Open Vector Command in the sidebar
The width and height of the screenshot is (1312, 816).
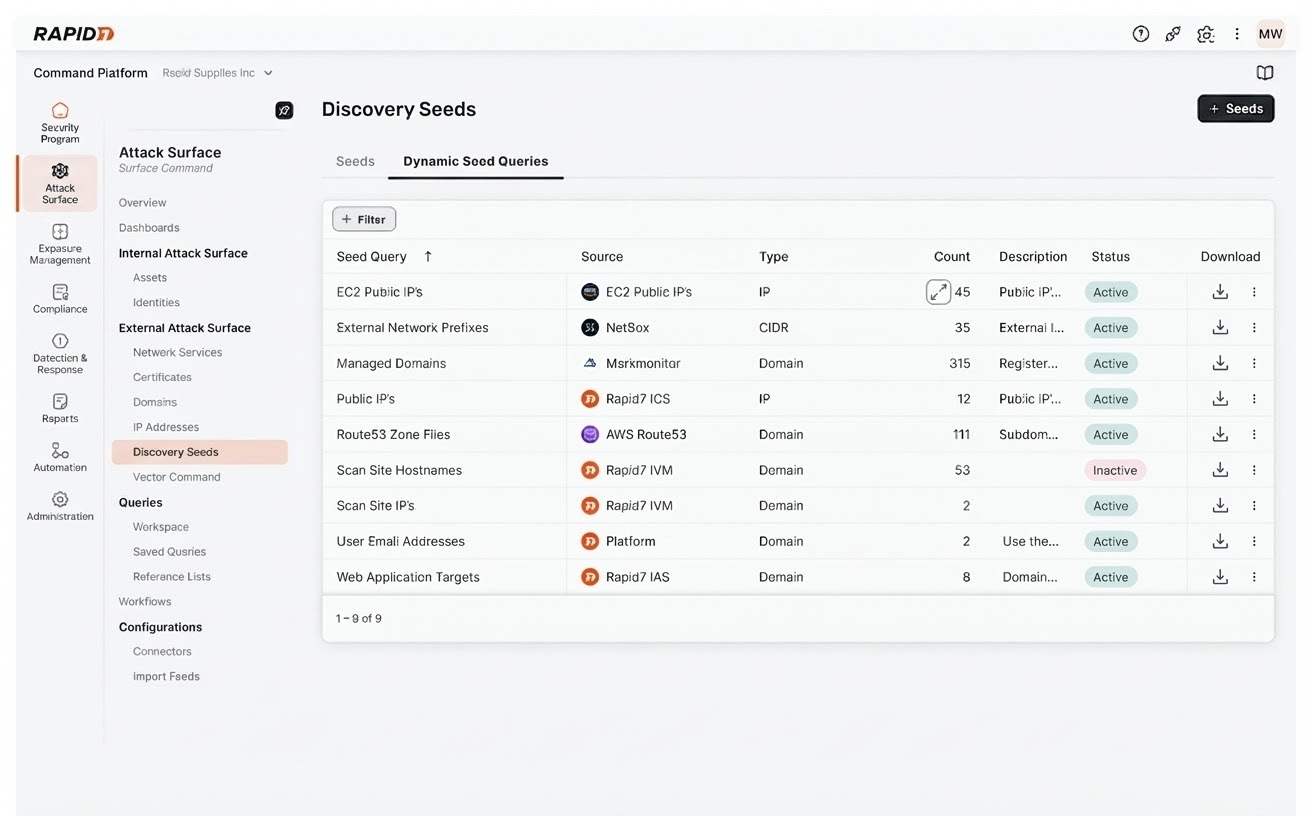coord(176,477)
